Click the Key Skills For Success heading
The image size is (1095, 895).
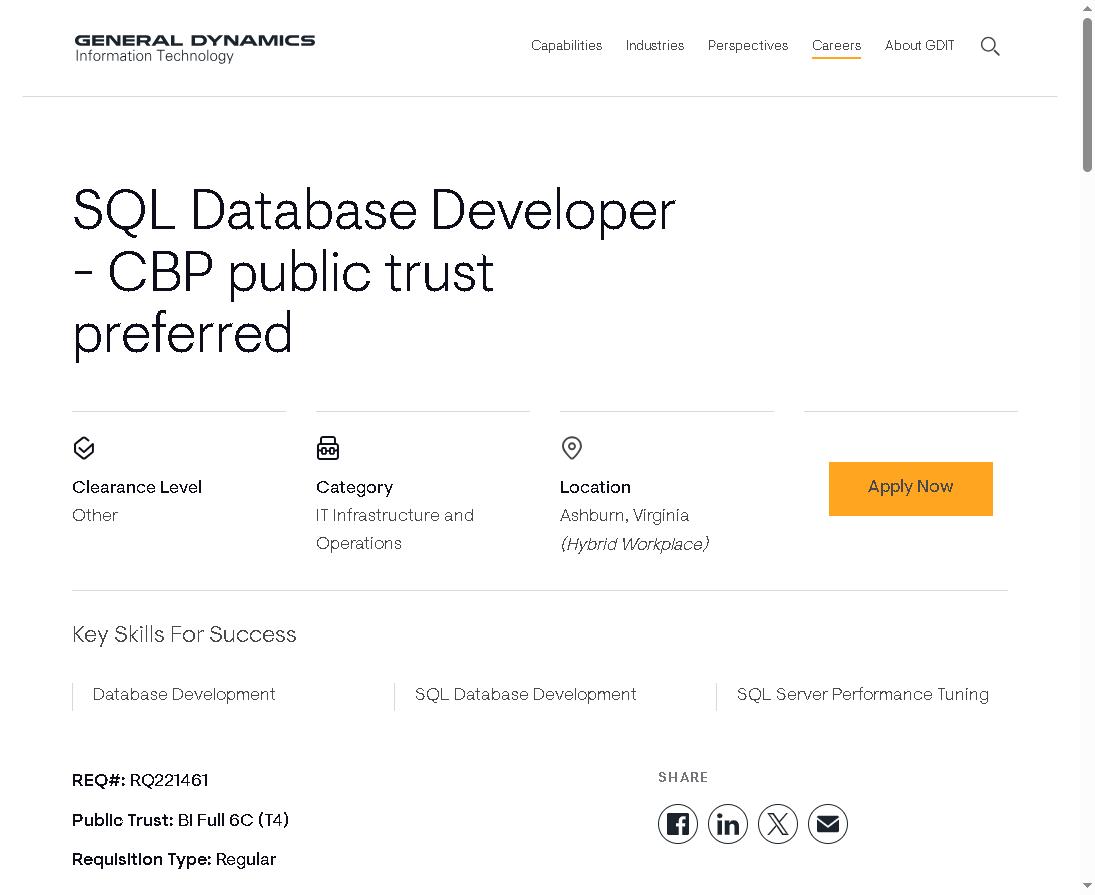(x=184, y=635)
